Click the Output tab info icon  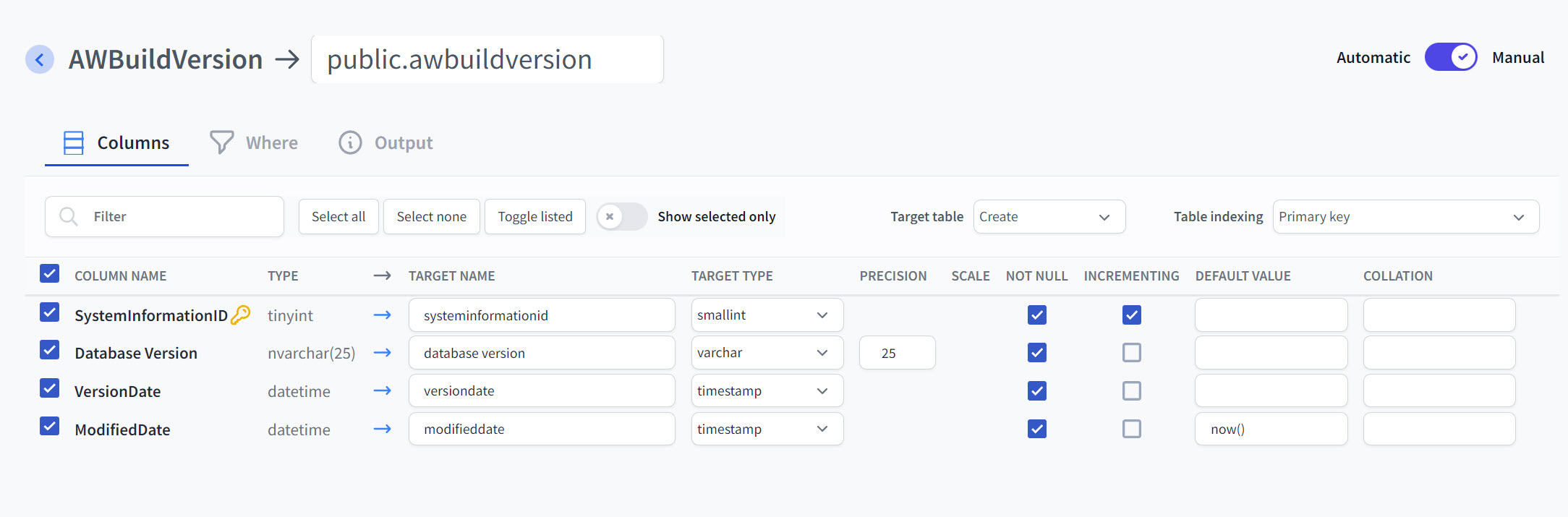350,142
